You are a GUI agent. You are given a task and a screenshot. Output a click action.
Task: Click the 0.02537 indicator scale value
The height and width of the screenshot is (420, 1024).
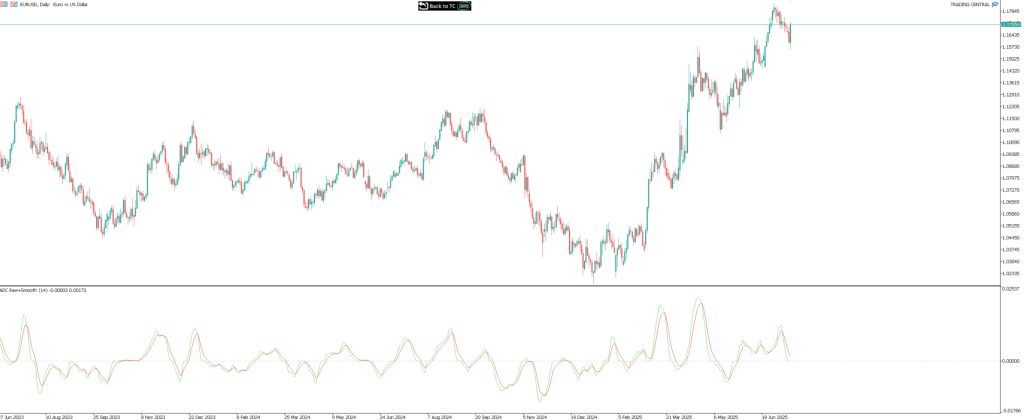tap(1010, 289)
